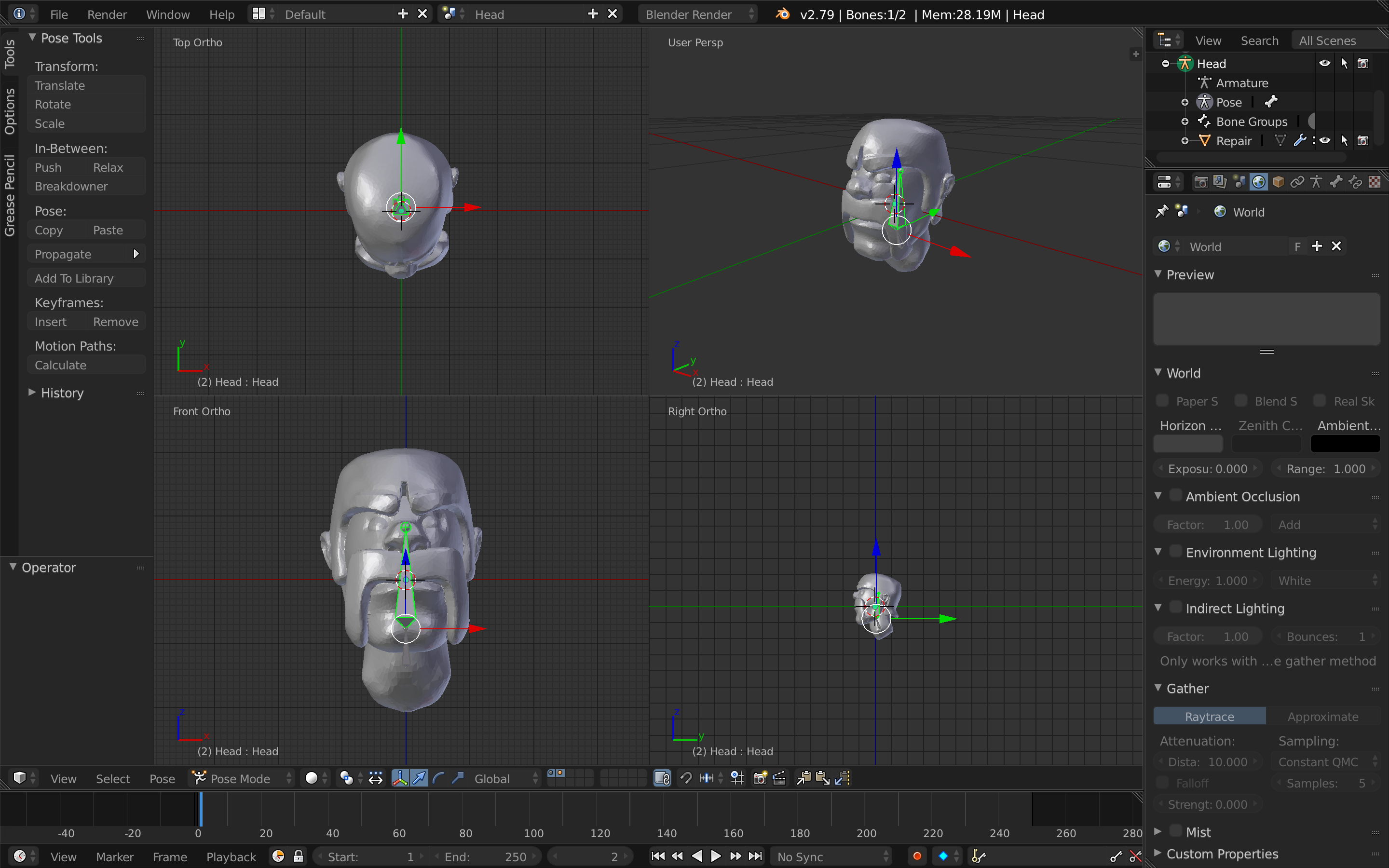The width and height of the screenshot is (1389, 868).
Task: Expand the Bone Groups tree item
Action: coord(1185,122)
